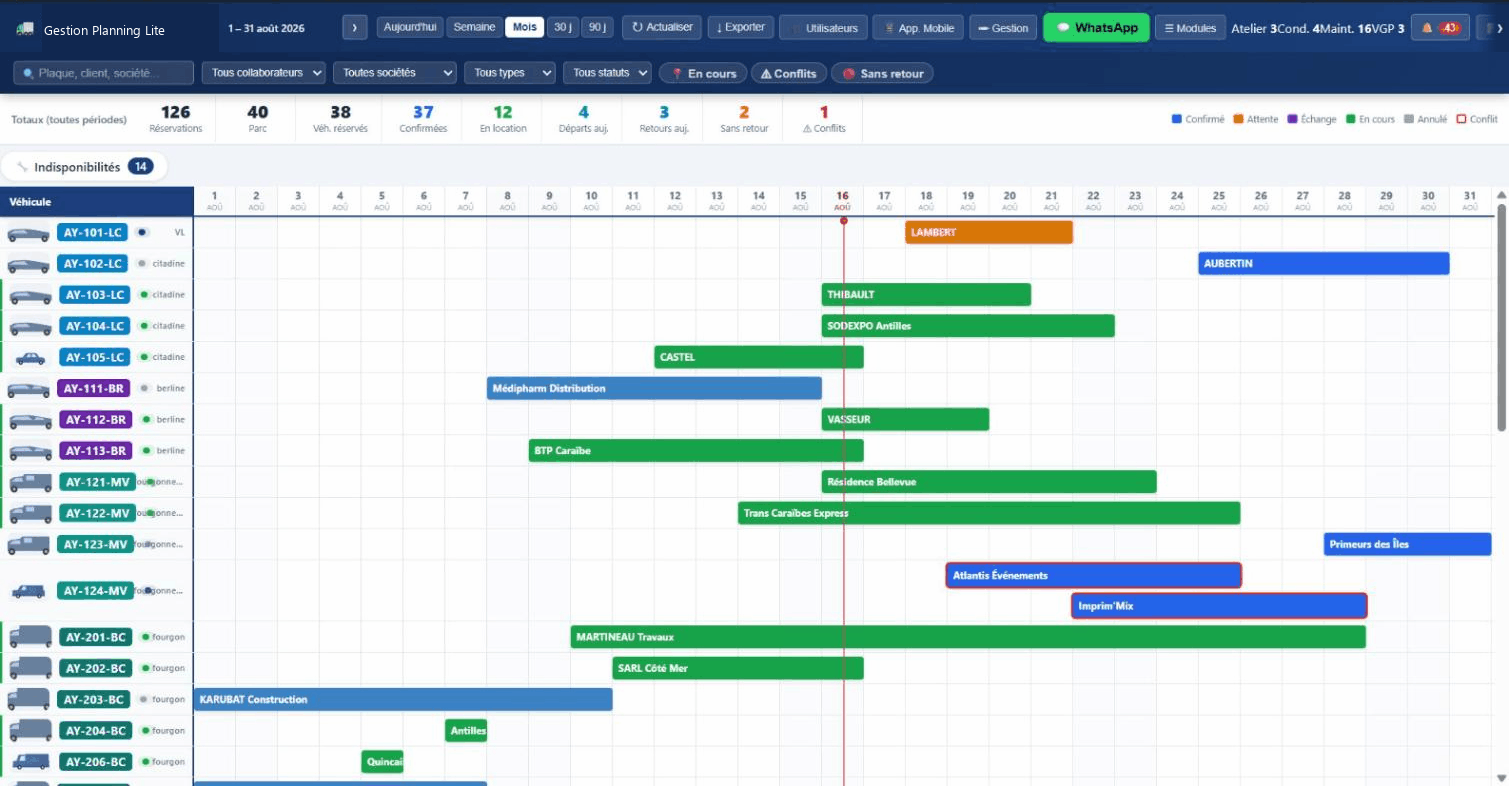Click the planning vertical scrollbar
This screenshot has width=1509, height=786.
tap(1501, 318)
